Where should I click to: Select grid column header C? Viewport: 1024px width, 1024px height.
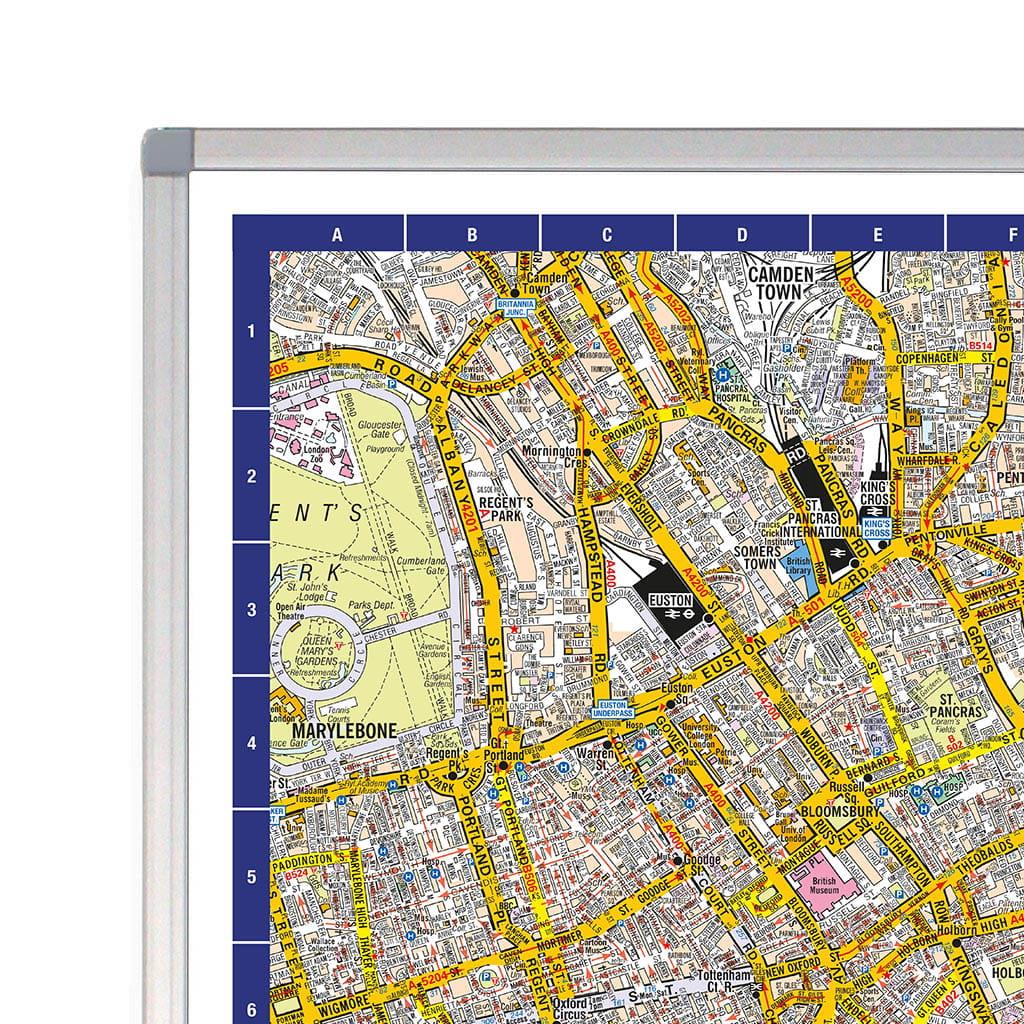pyautogui.click(x=607, y=234)
